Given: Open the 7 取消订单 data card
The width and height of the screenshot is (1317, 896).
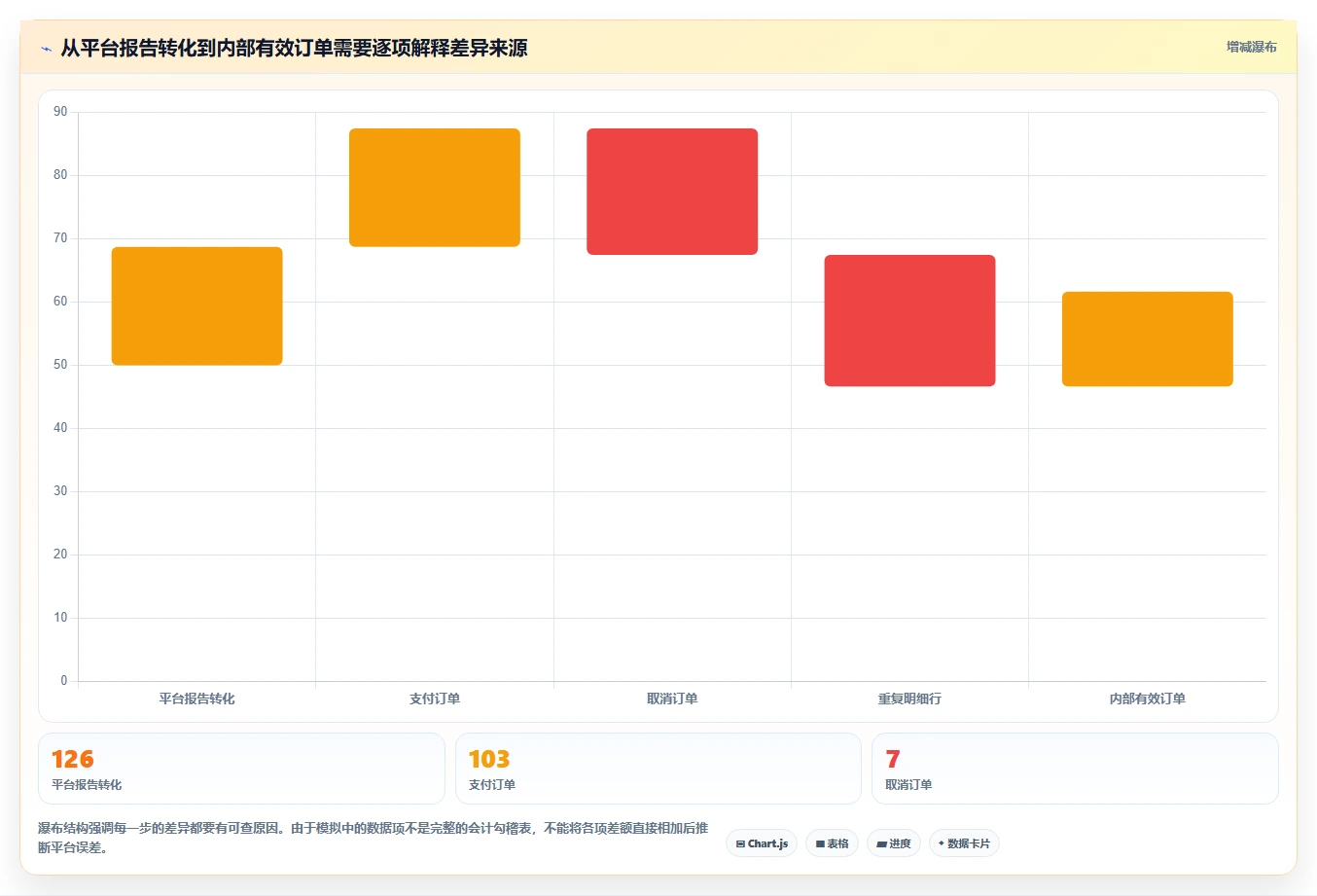Looking at the screenshot, I should (1075, 769).
